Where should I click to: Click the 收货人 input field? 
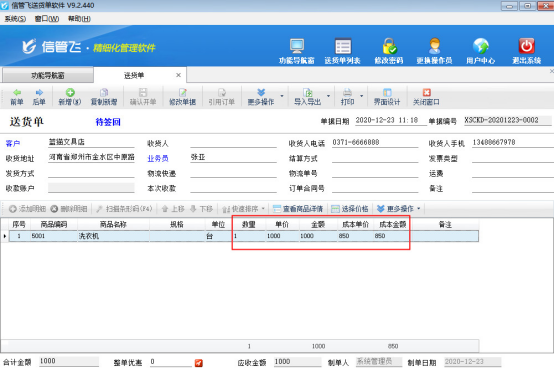click(233, 143)
